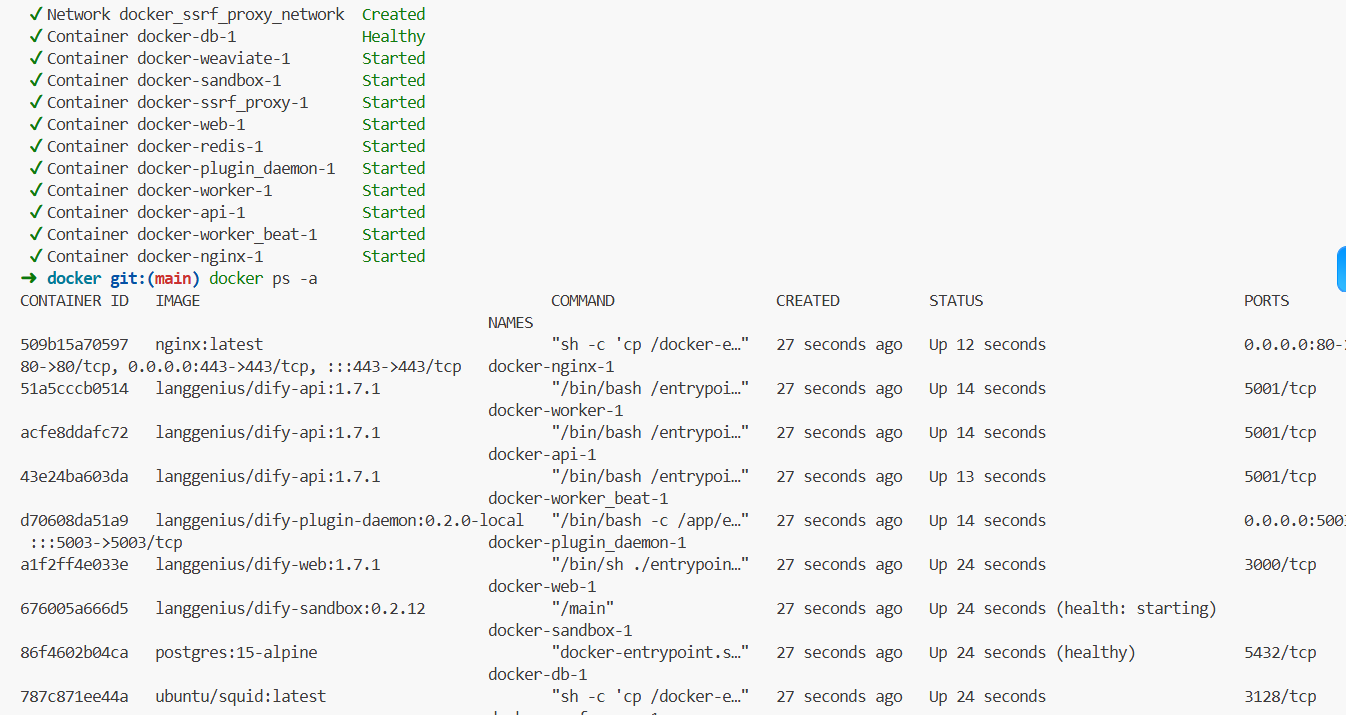Click 'docker-worker_beat-1' in the NAMES column

point(578,499)
